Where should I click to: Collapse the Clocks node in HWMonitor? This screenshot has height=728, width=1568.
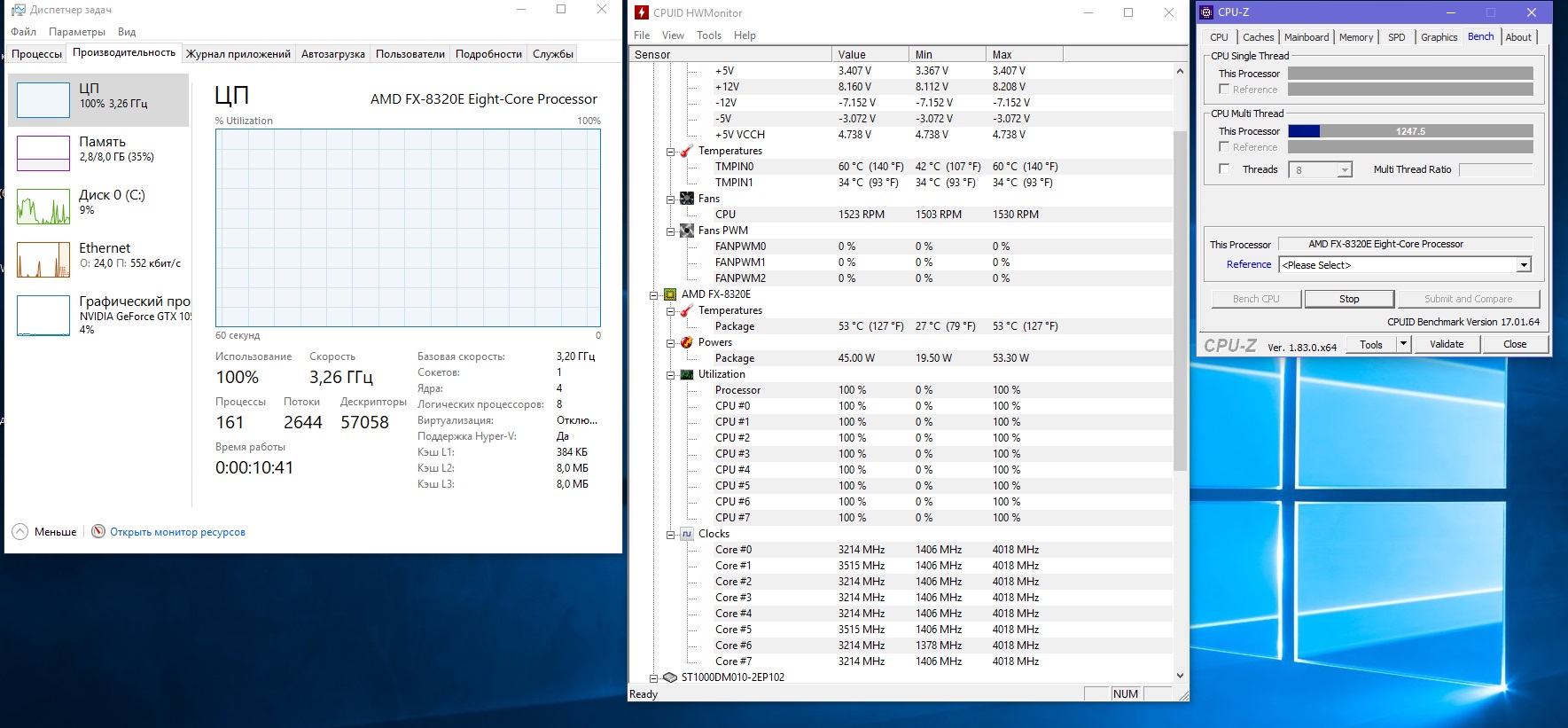pyautogui.click(x=671, y=535)
